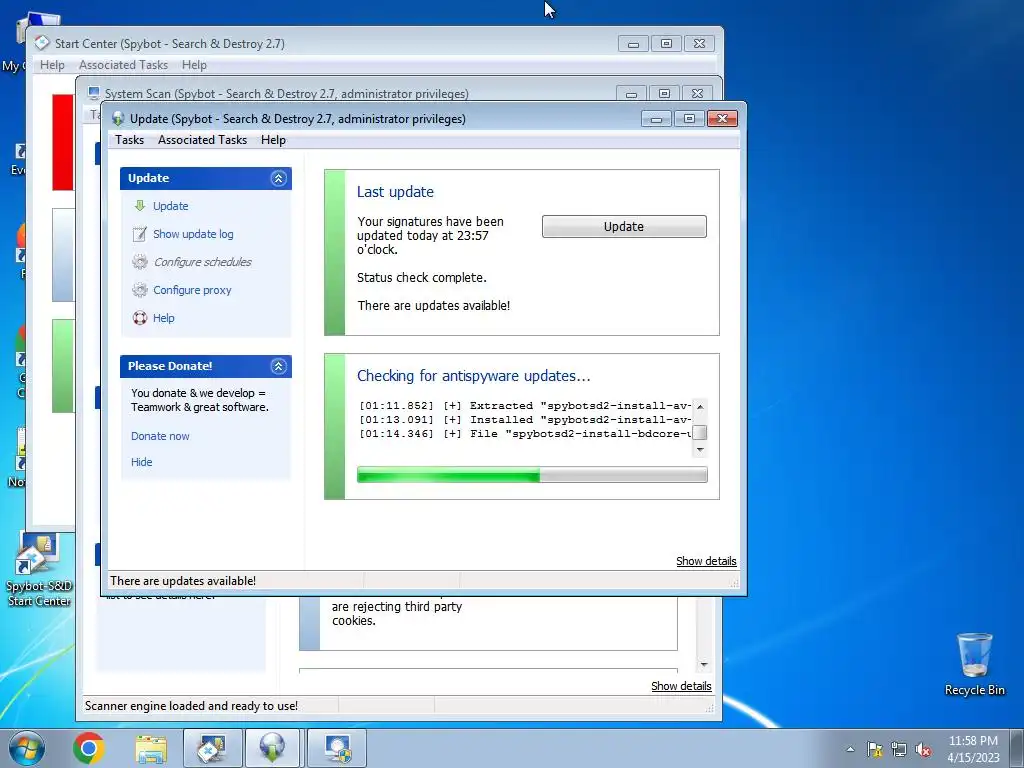
Task: Click the update log scroll down arrow
Action: tap(700, 449)
